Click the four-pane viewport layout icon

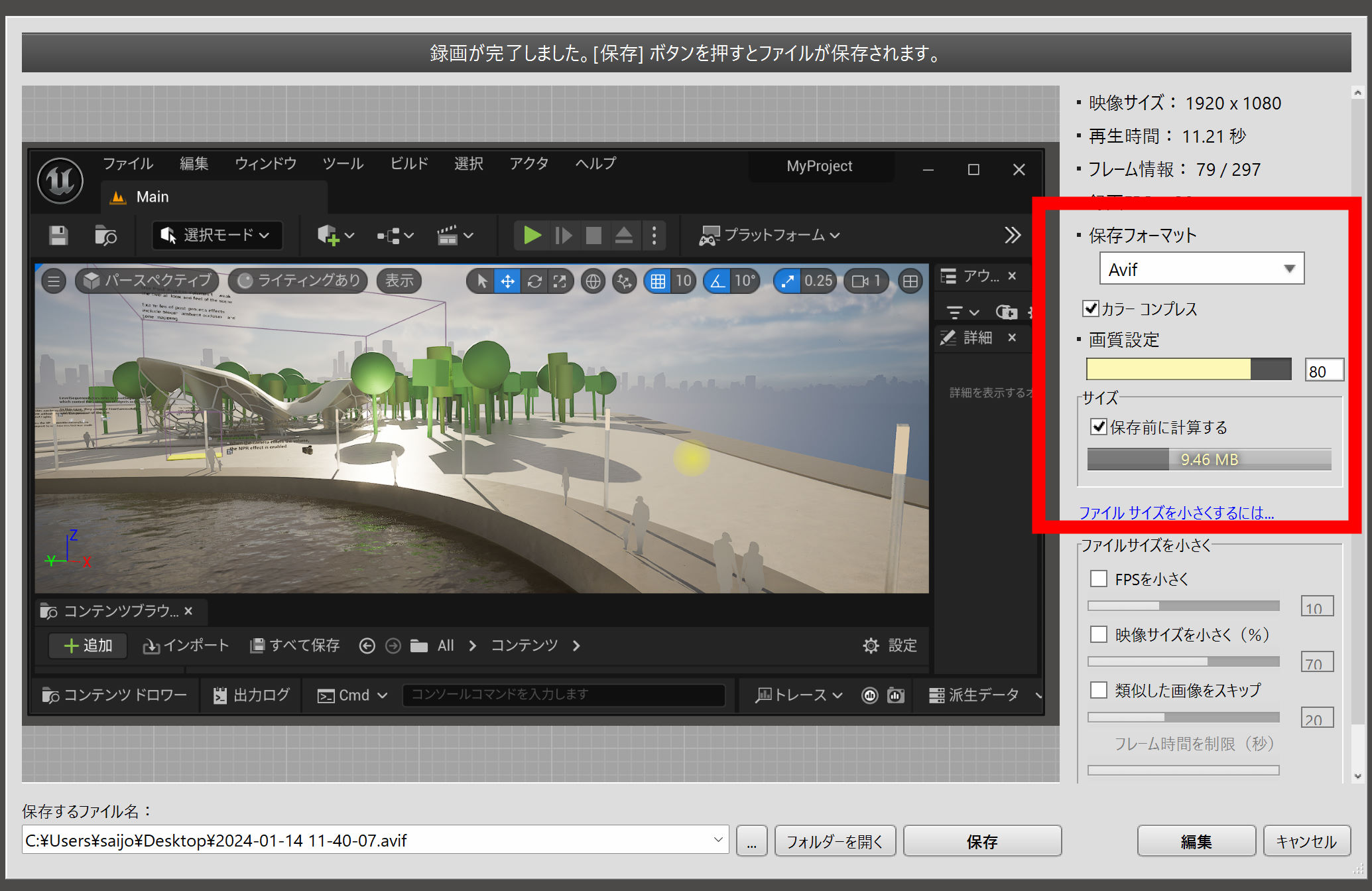pos(910,281)
